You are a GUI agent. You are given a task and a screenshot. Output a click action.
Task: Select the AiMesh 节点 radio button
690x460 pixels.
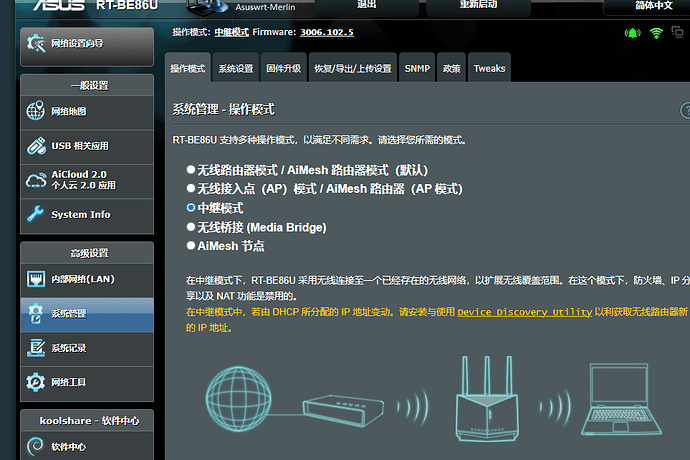click(x=191, y=246)
